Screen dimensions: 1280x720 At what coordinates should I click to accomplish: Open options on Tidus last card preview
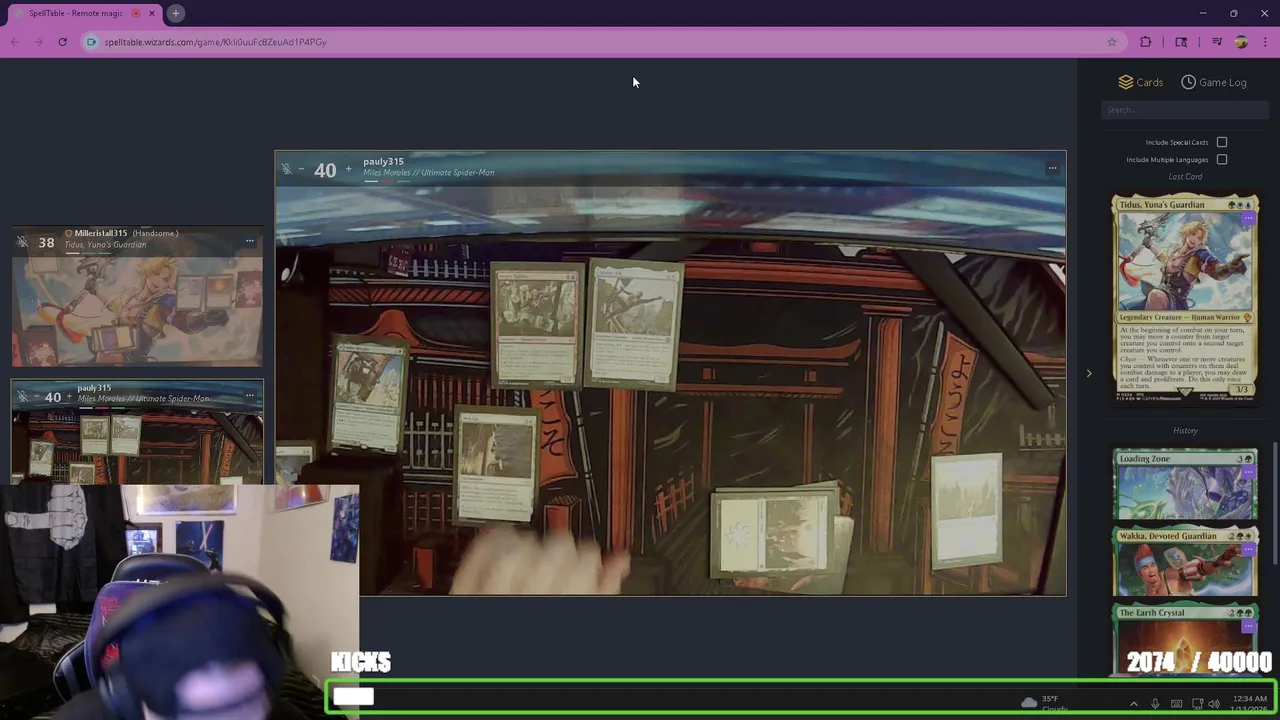click(1247, 218)
